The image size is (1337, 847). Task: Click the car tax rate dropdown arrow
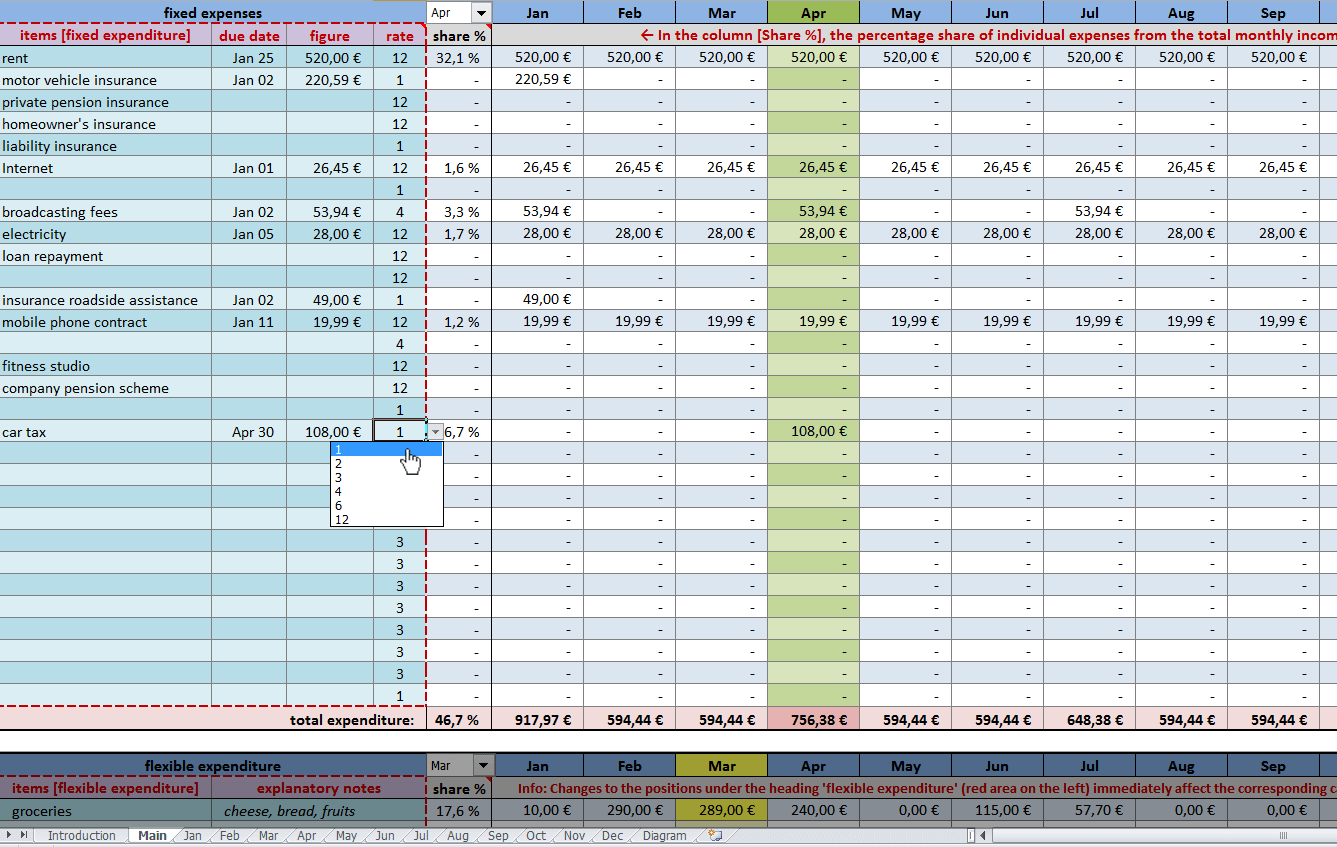pos(435,432)
